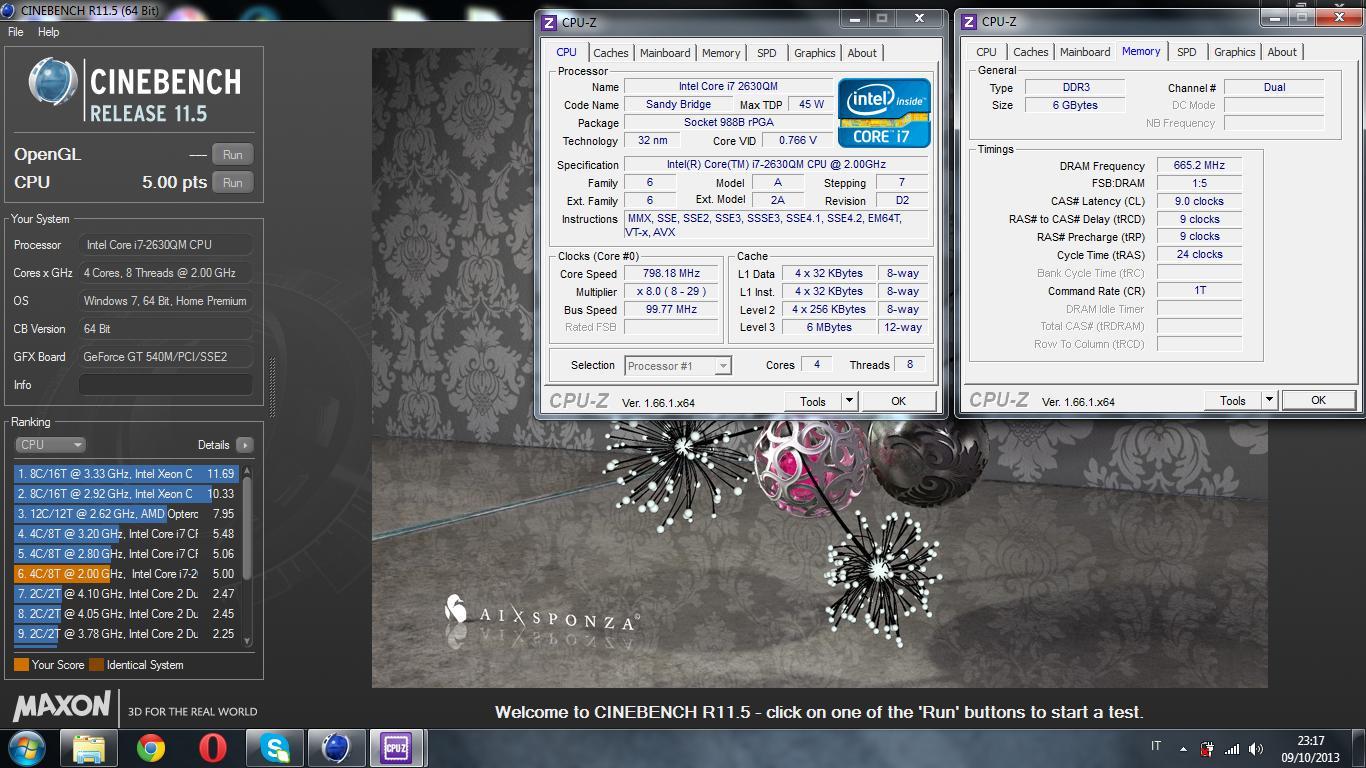Click the Intel Core i7 logo

[x=884, y=112]
